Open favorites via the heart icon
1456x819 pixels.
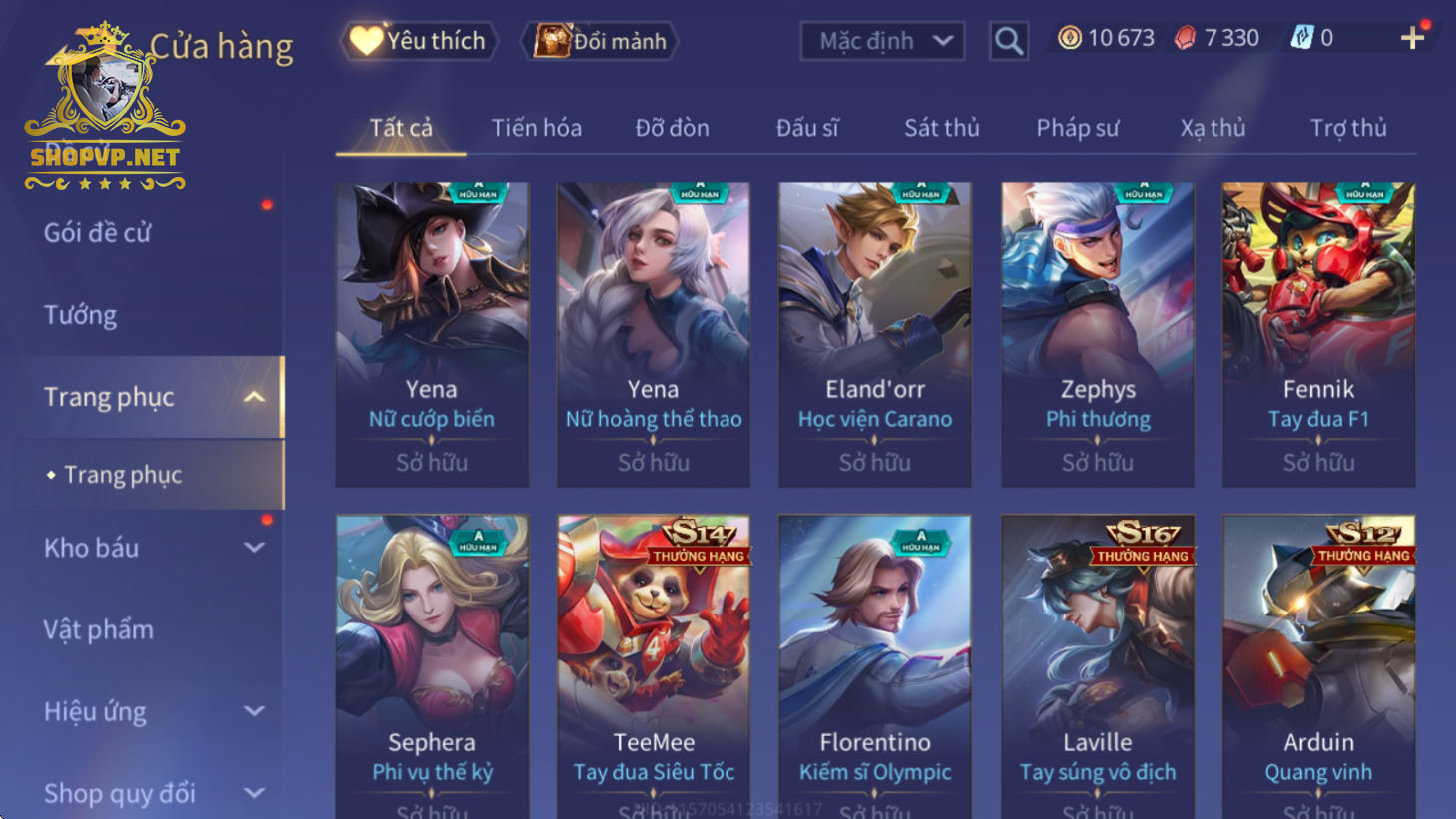(366, 41)
